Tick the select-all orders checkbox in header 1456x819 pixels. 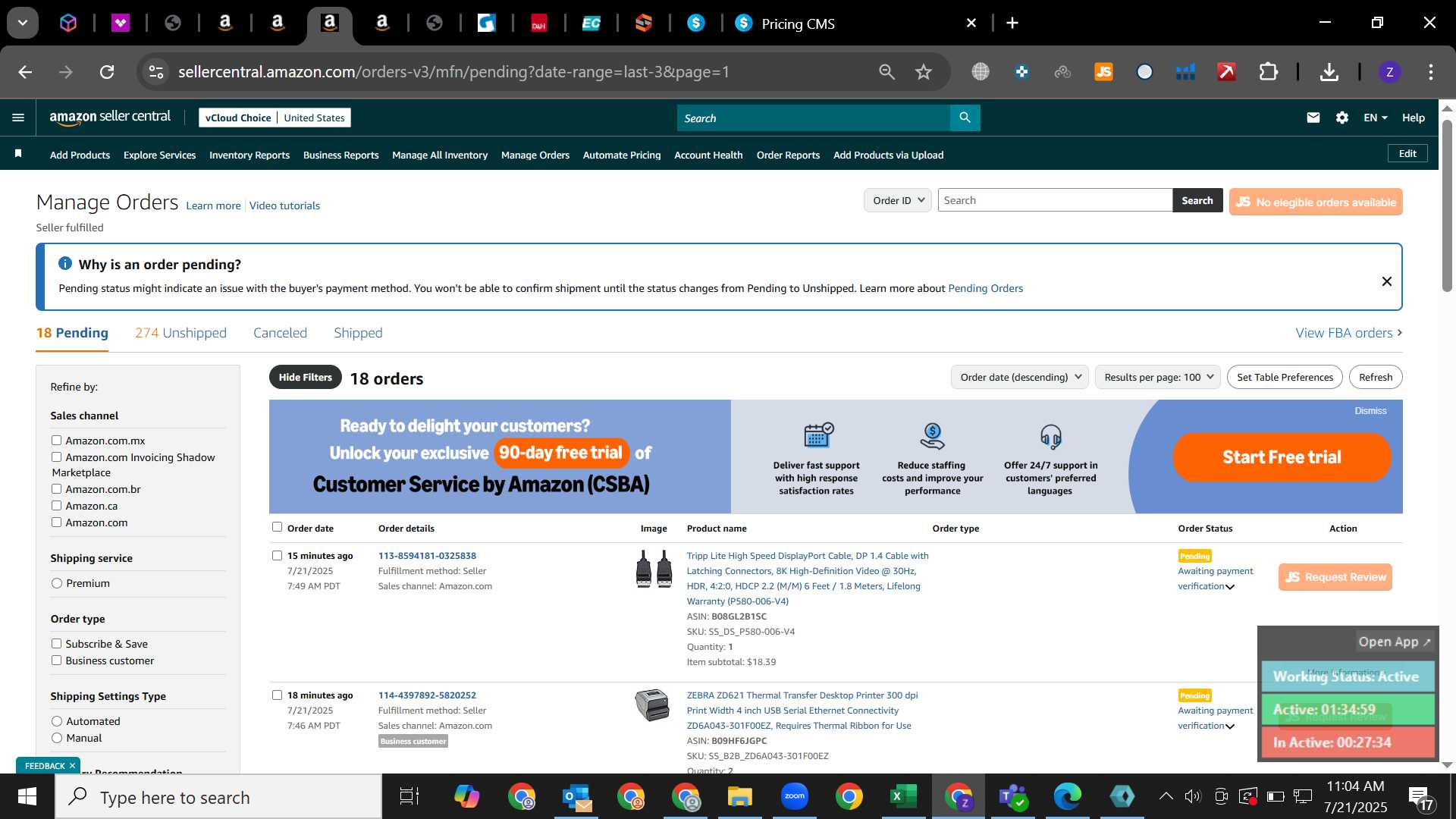click(277, 527)
